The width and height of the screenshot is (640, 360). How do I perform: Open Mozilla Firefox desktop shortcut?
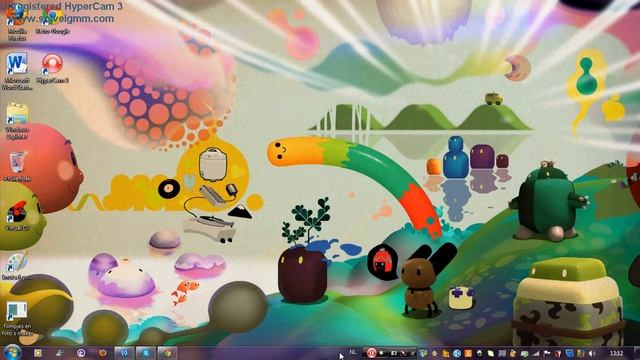pyautogui.click(x=16, y=22)
